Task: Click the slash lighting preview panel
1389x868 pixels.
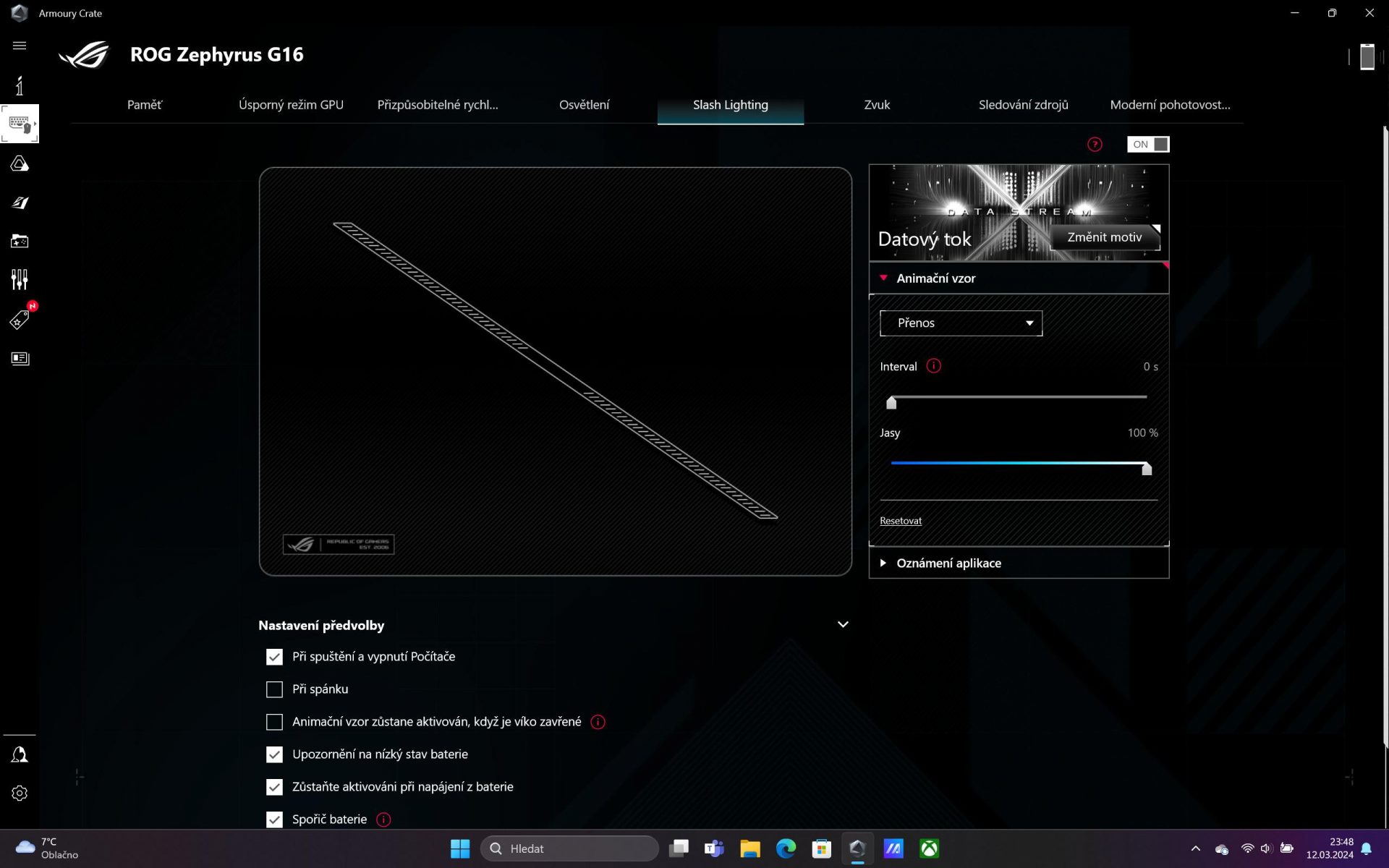Action: pyautogui.click(x=556, y=372)
